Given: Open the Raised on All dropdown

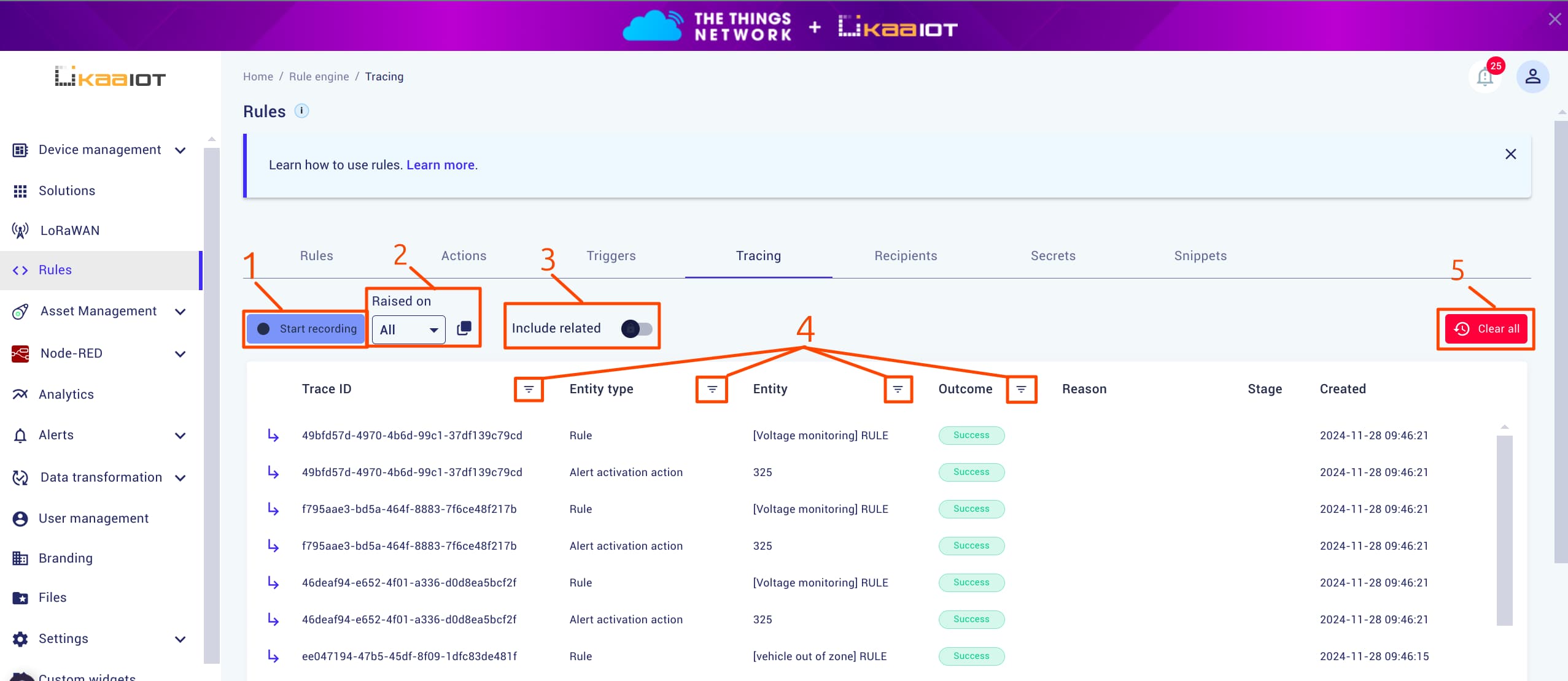Looking at the screenshot, I should [x=409, y=330].
